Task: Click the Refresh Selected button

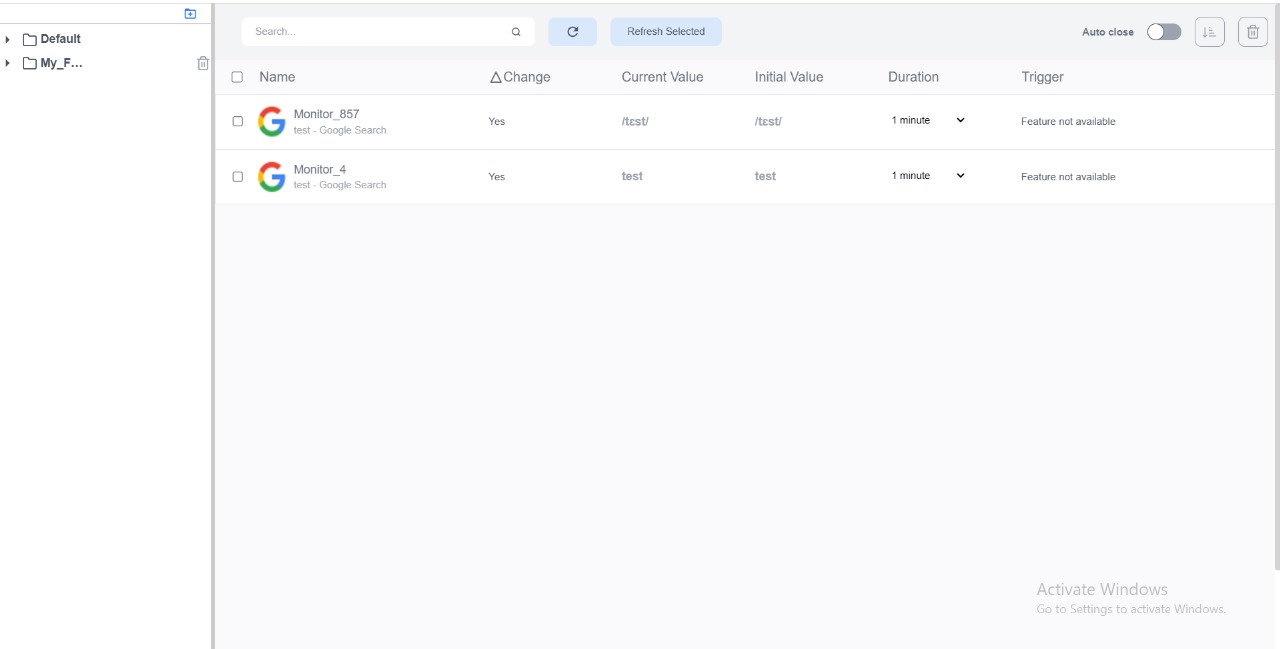Action: point(665,31)
